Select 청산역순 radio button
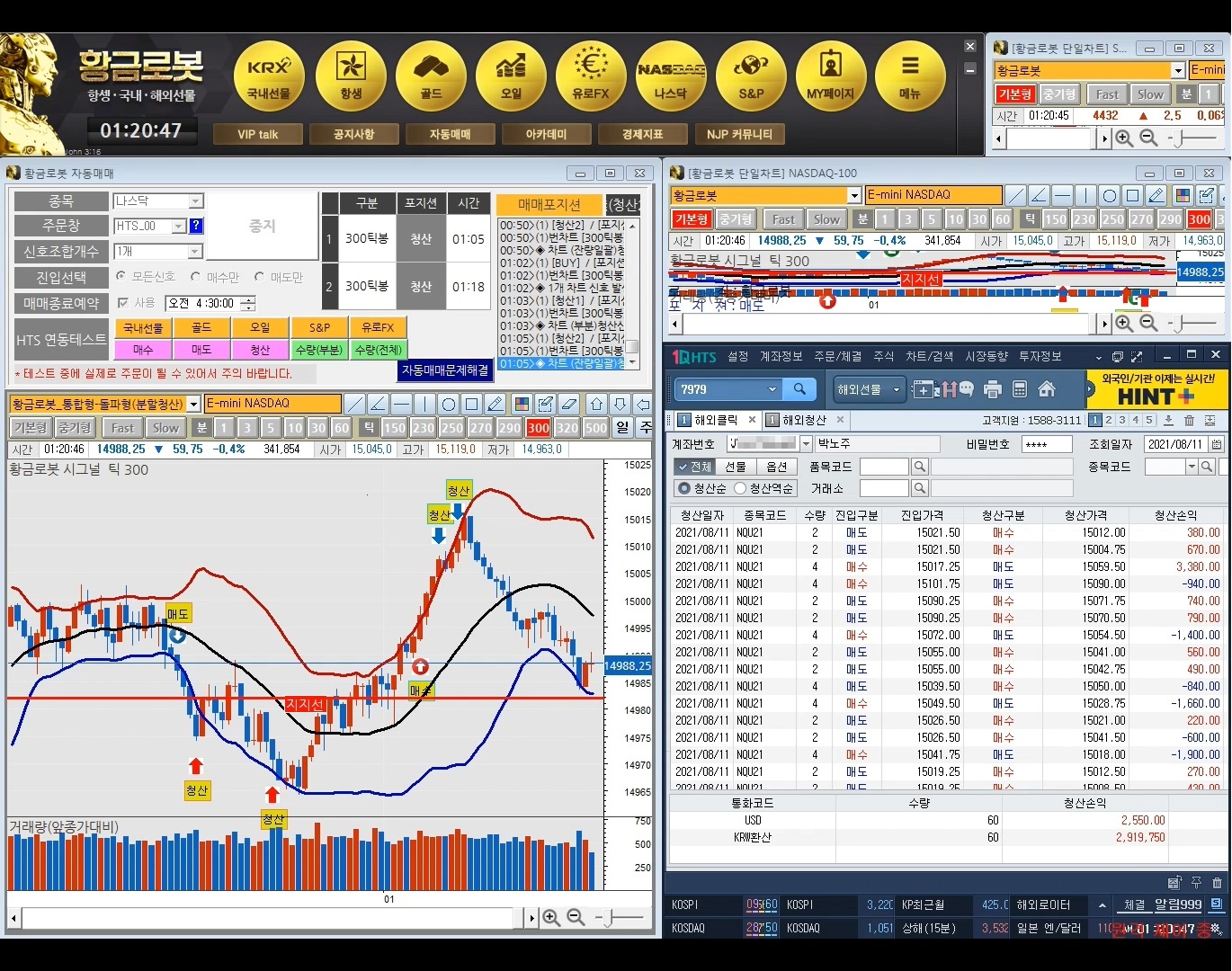 point(740,488)
